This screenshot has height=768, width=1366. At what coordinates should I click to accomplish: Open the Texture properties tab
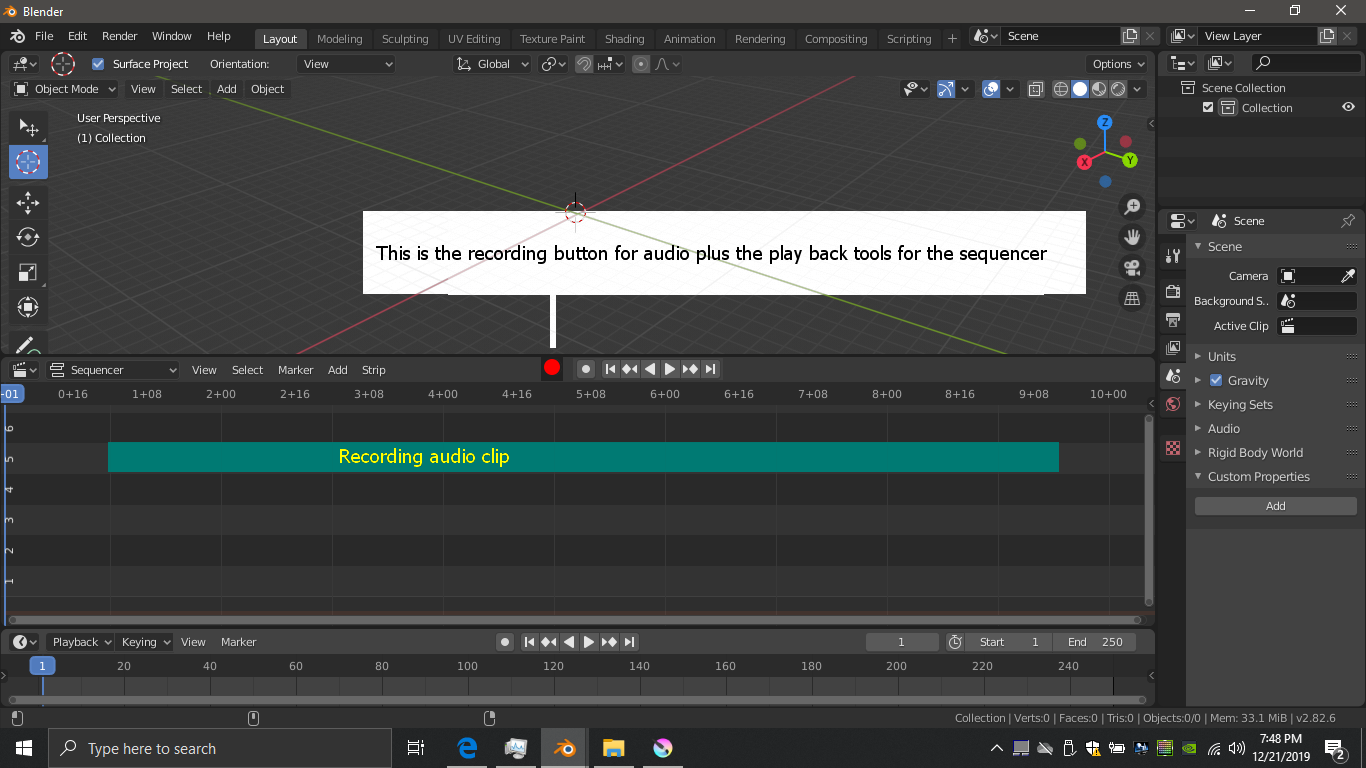click(x=1173, y=448)
